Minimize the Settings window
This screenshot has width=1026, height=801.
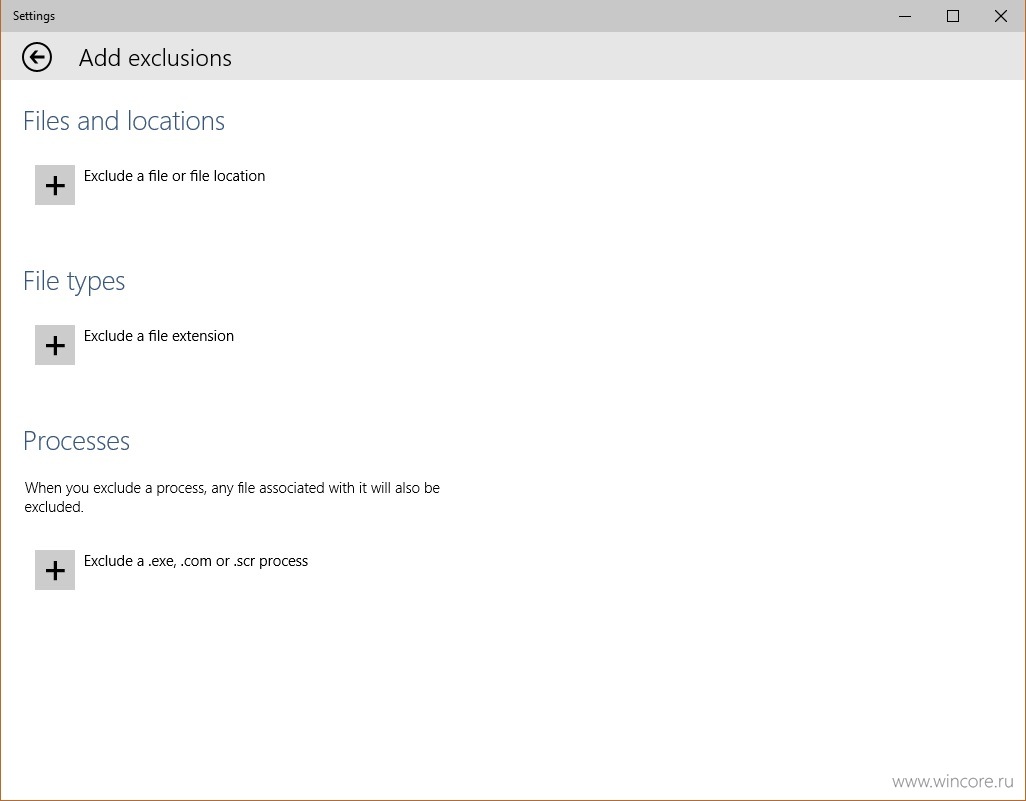tap(905, 16)
